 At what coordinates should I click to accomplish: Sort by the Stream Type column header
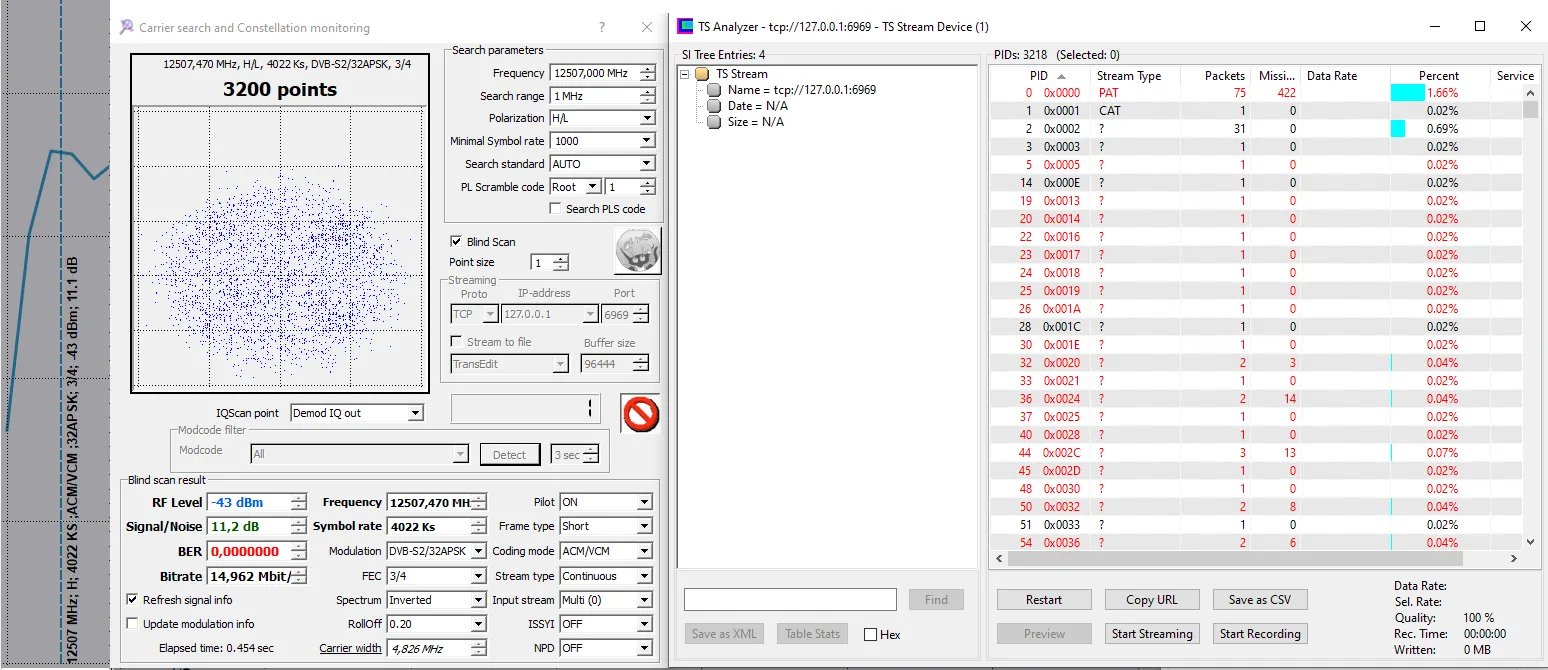pyautogui.click(x=1128, y=76)
